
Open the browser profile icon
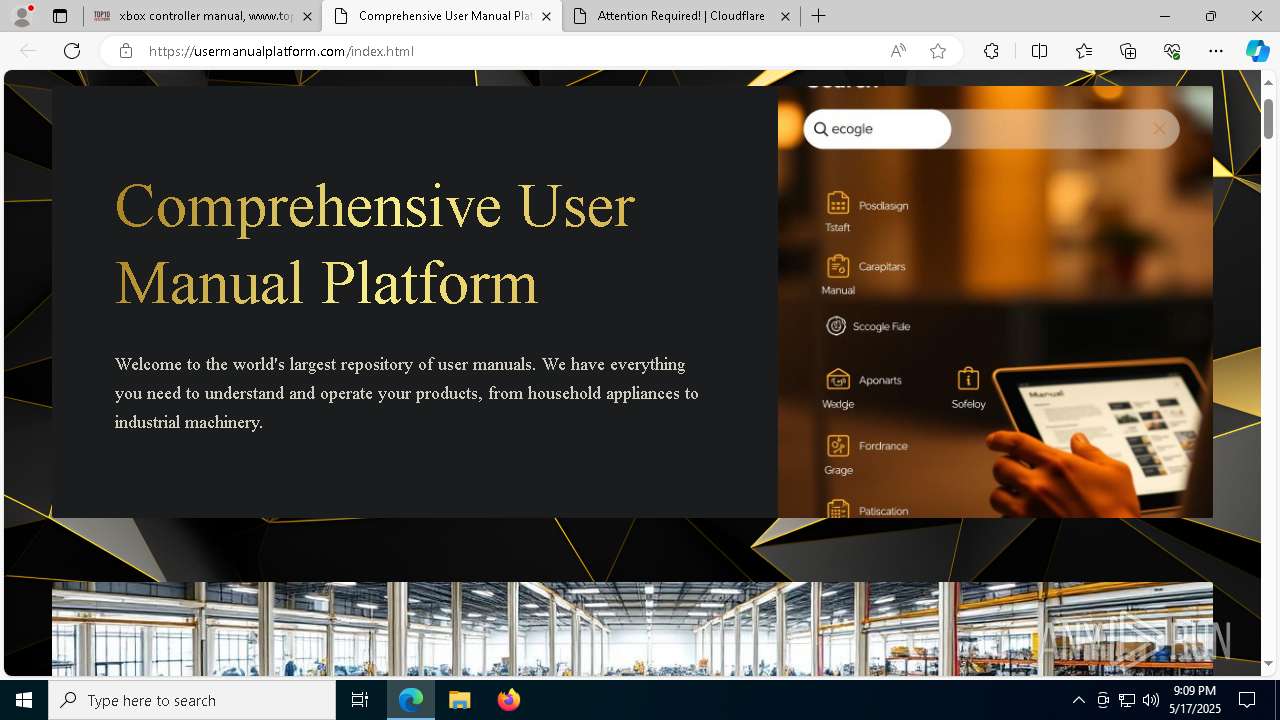point(21,16)
